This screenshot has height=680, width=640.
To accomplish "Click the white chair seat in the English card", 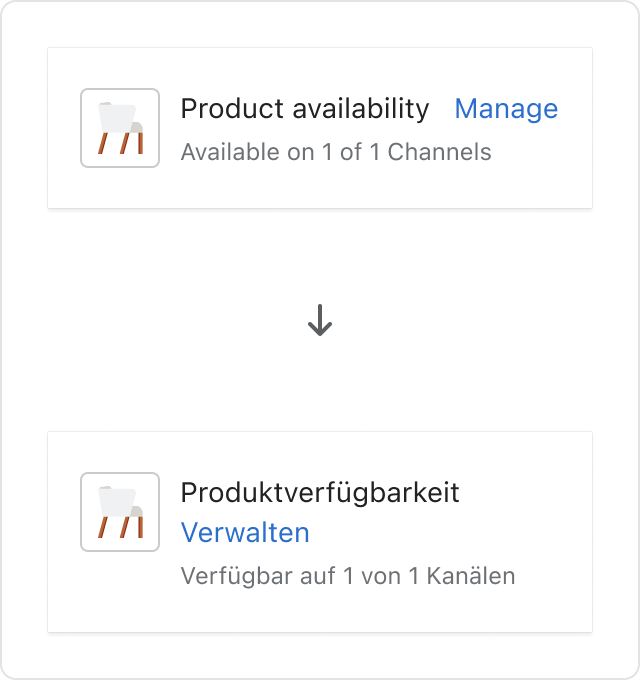I will coord(117,118).
